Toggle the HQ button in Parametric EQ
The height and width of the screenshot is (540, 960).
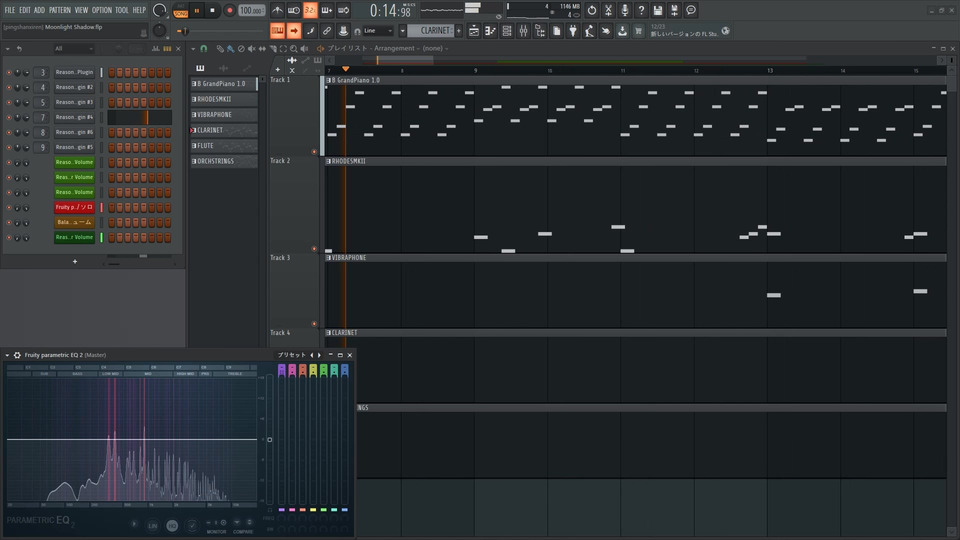172,526
